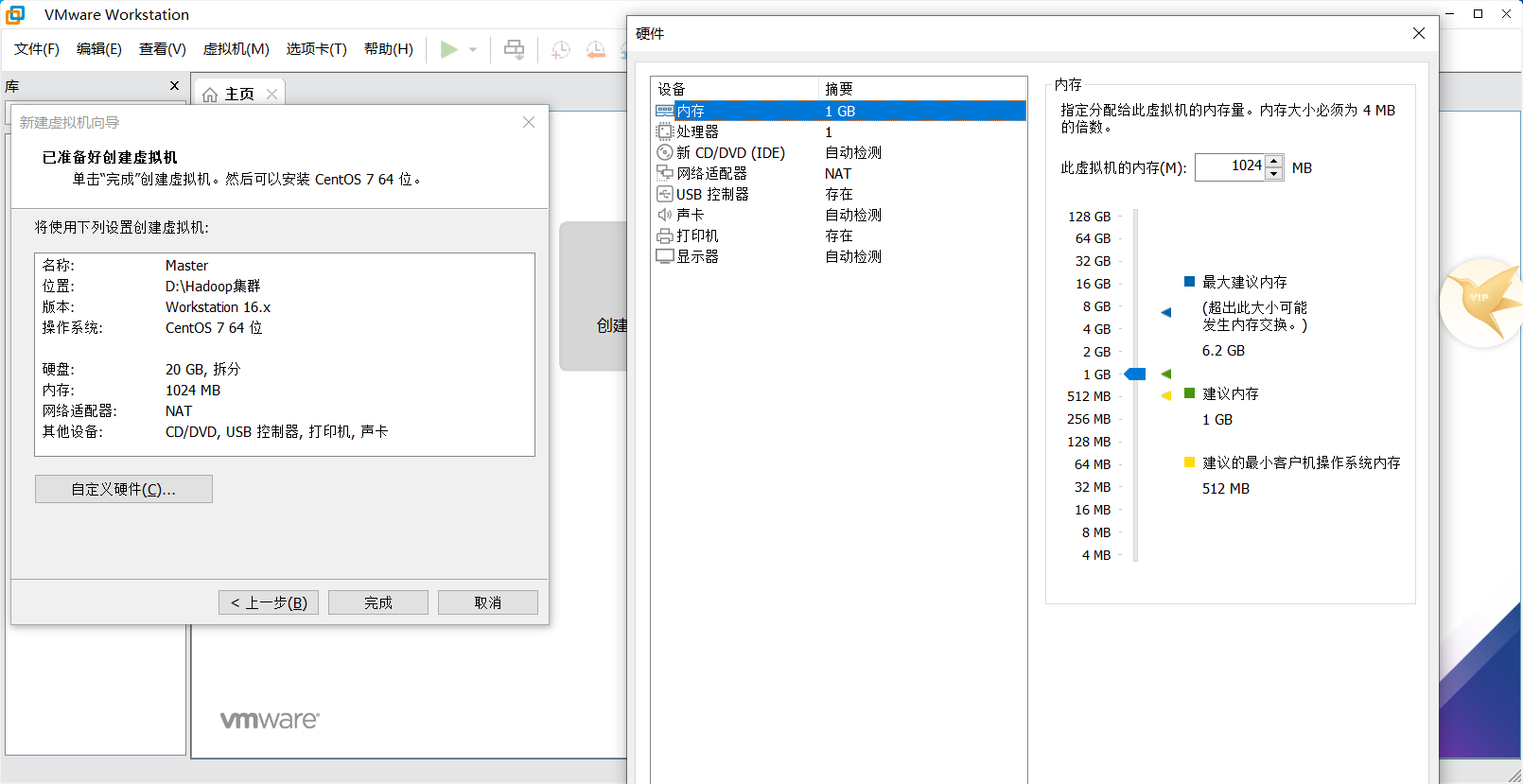Click the 1 GB summary in 内存 row

pos(840,111)
